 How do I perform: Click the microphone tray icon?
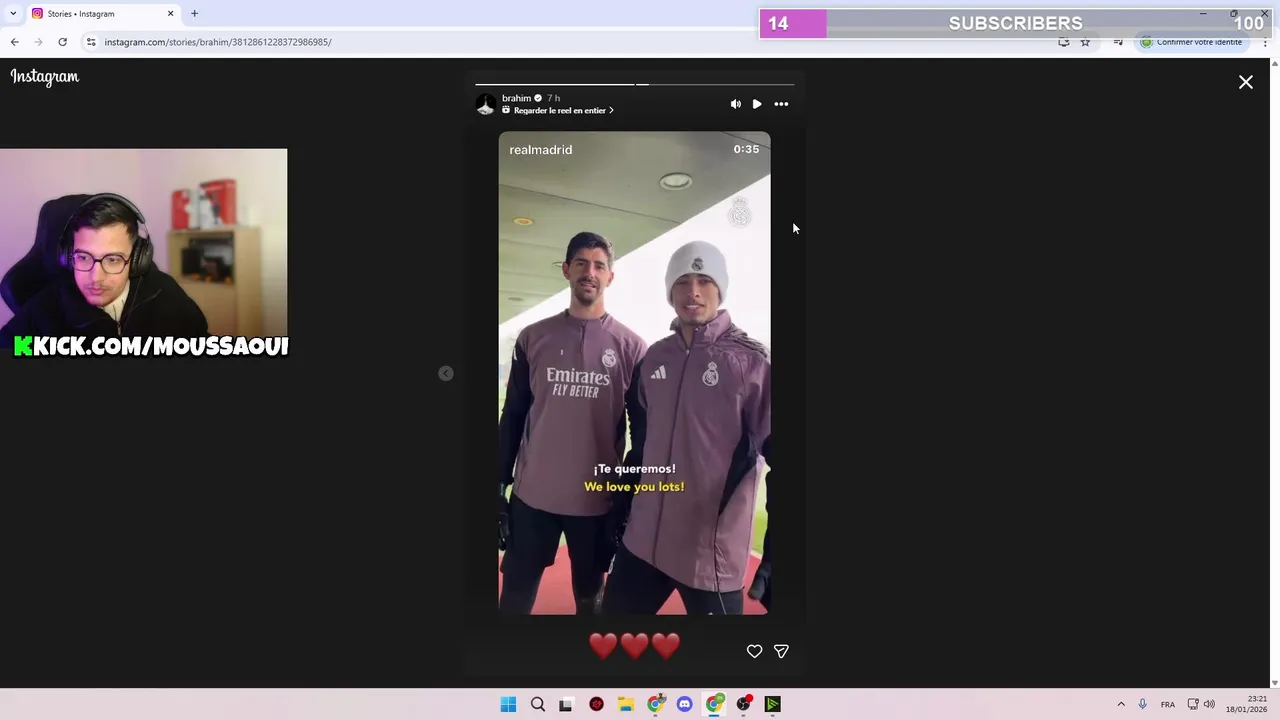[1142, 704]
